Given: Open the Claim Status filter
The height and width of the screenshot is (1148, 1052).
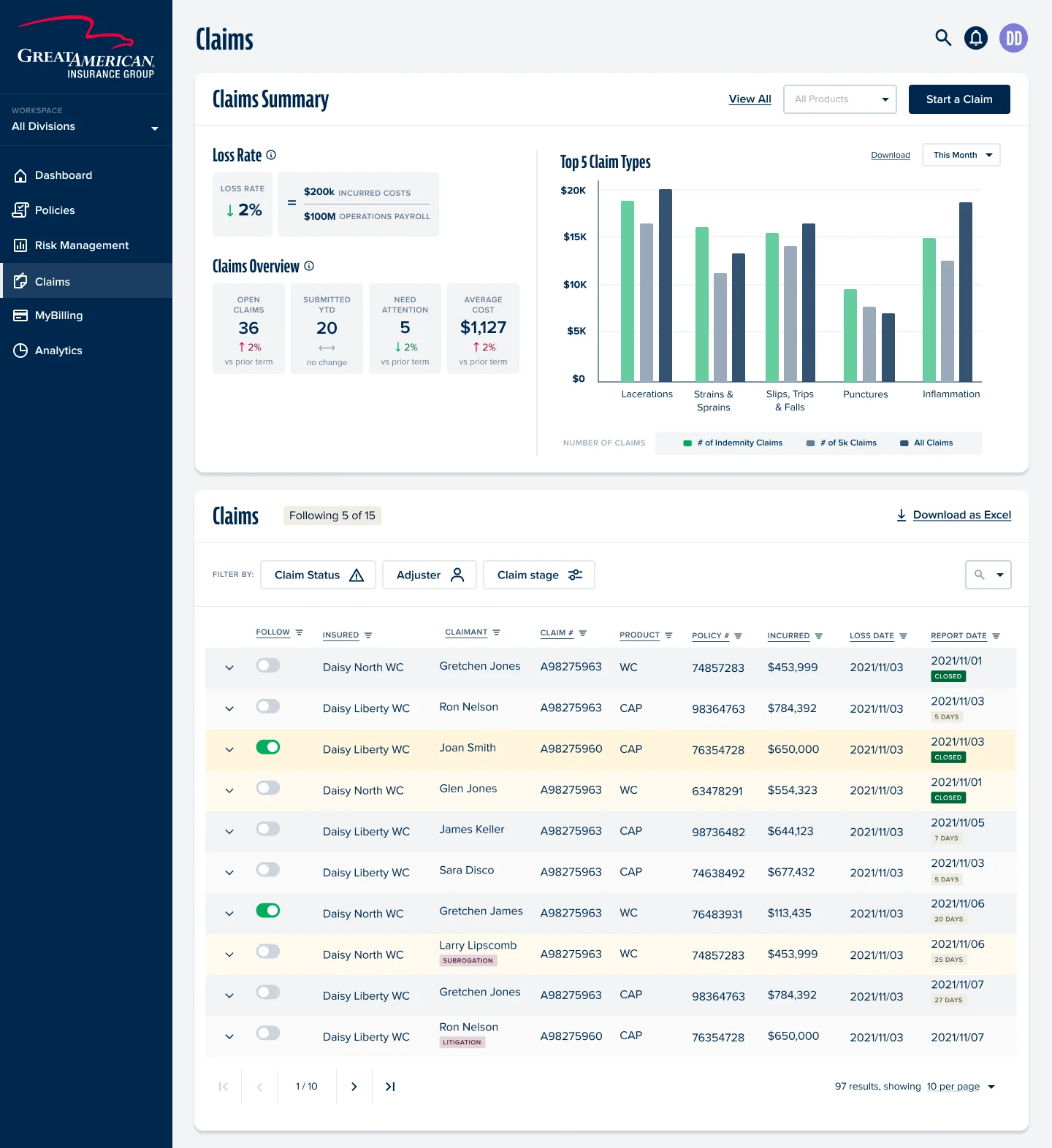Looking at the screenshot, I should [x=318, y=575].
